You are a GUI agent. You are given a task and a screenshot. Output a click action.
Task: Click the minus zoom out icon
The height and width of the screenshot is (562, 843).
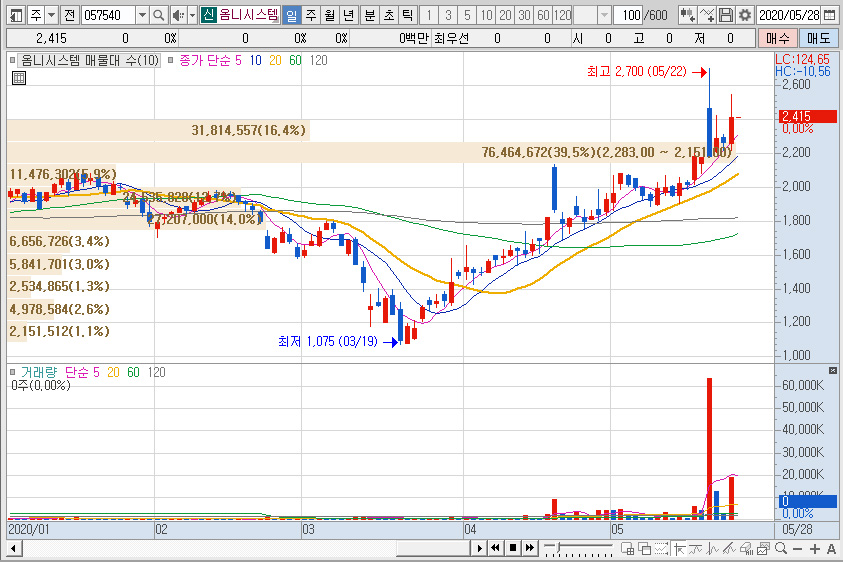[x=797, y=549]
